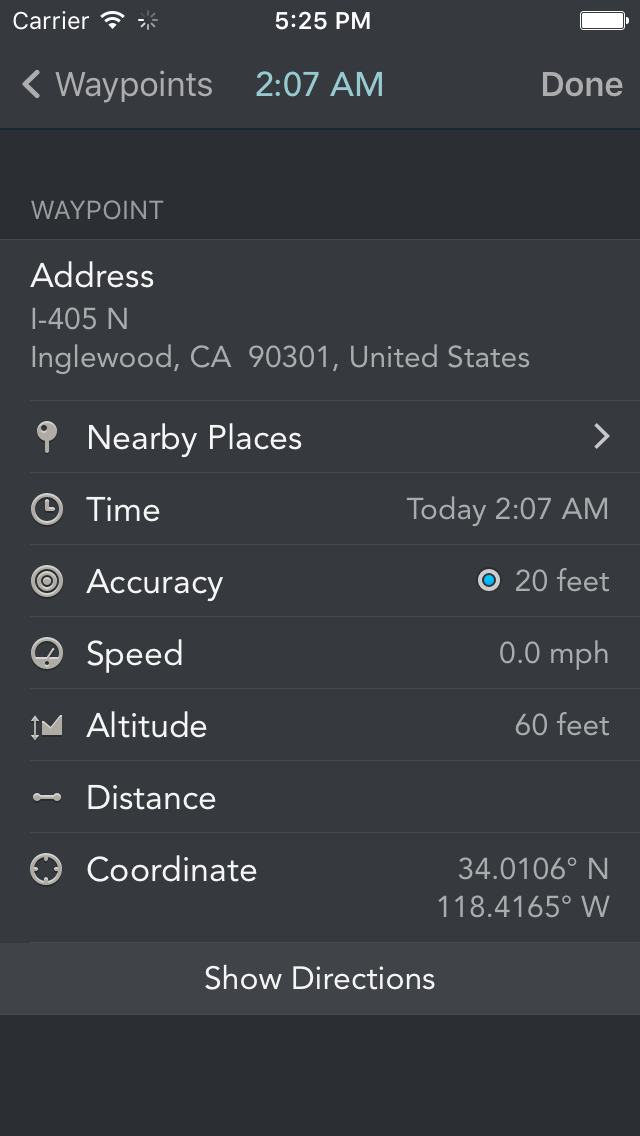
Task: Tap the Show Directions button
Action: (320, 978)
